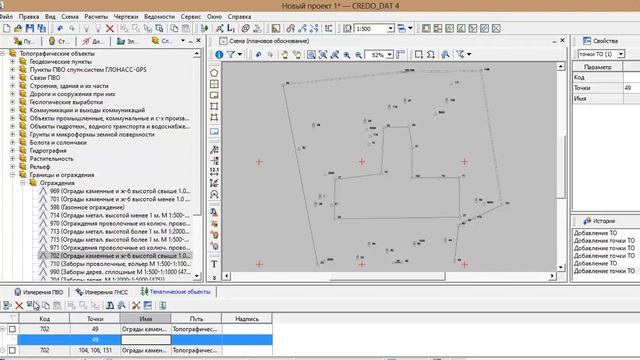Click the scheme view horizontal scrollbar thumb

(387, 276)
